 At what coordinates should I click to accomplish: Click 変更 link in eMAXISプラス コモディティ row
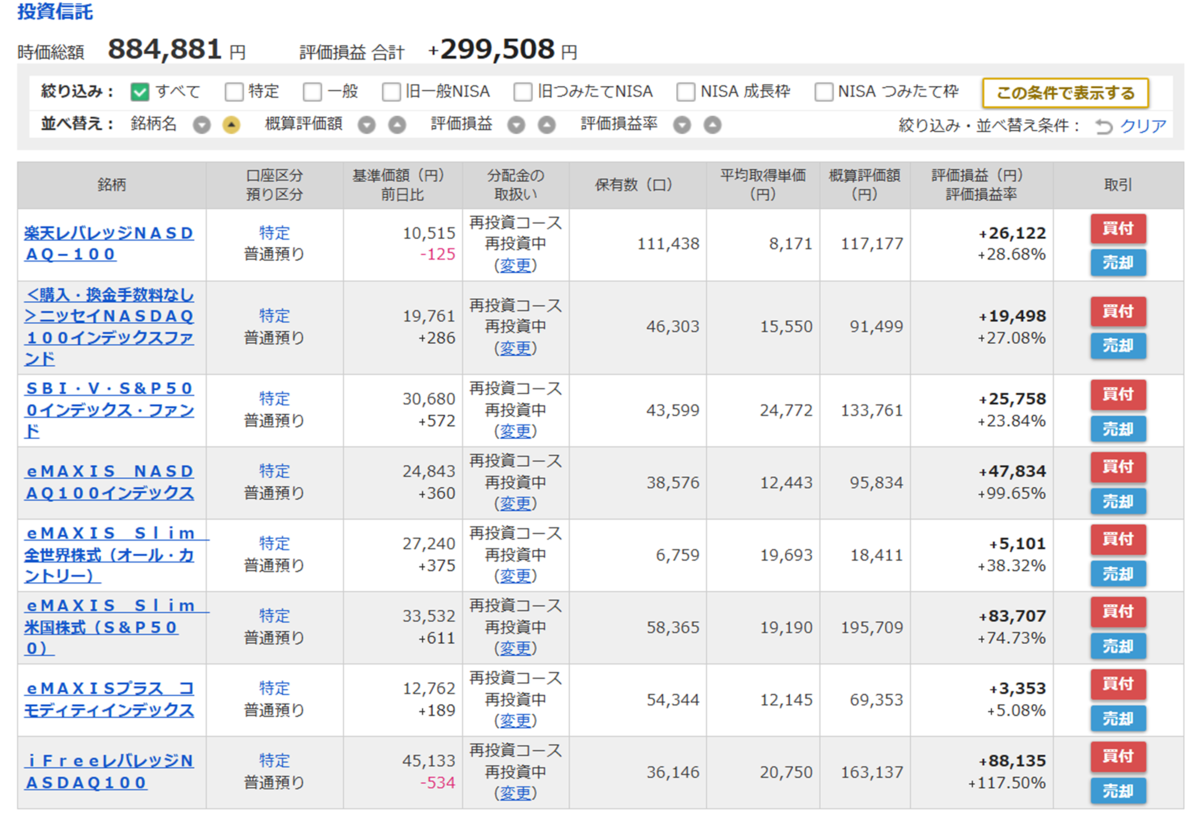click(516, 720)
